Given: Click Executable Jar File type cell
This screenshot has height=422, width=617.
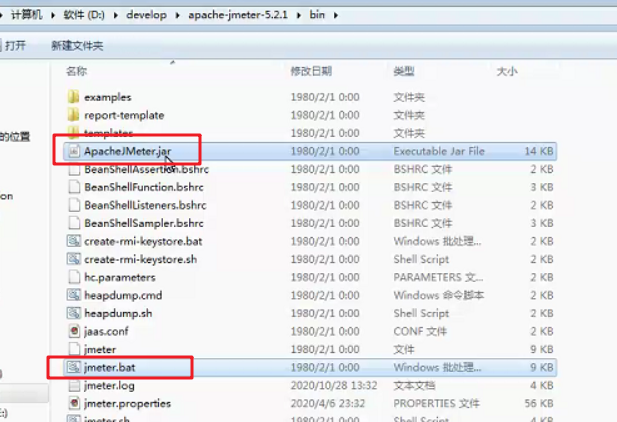Looking at the screenshot, I should coord(439,151).
